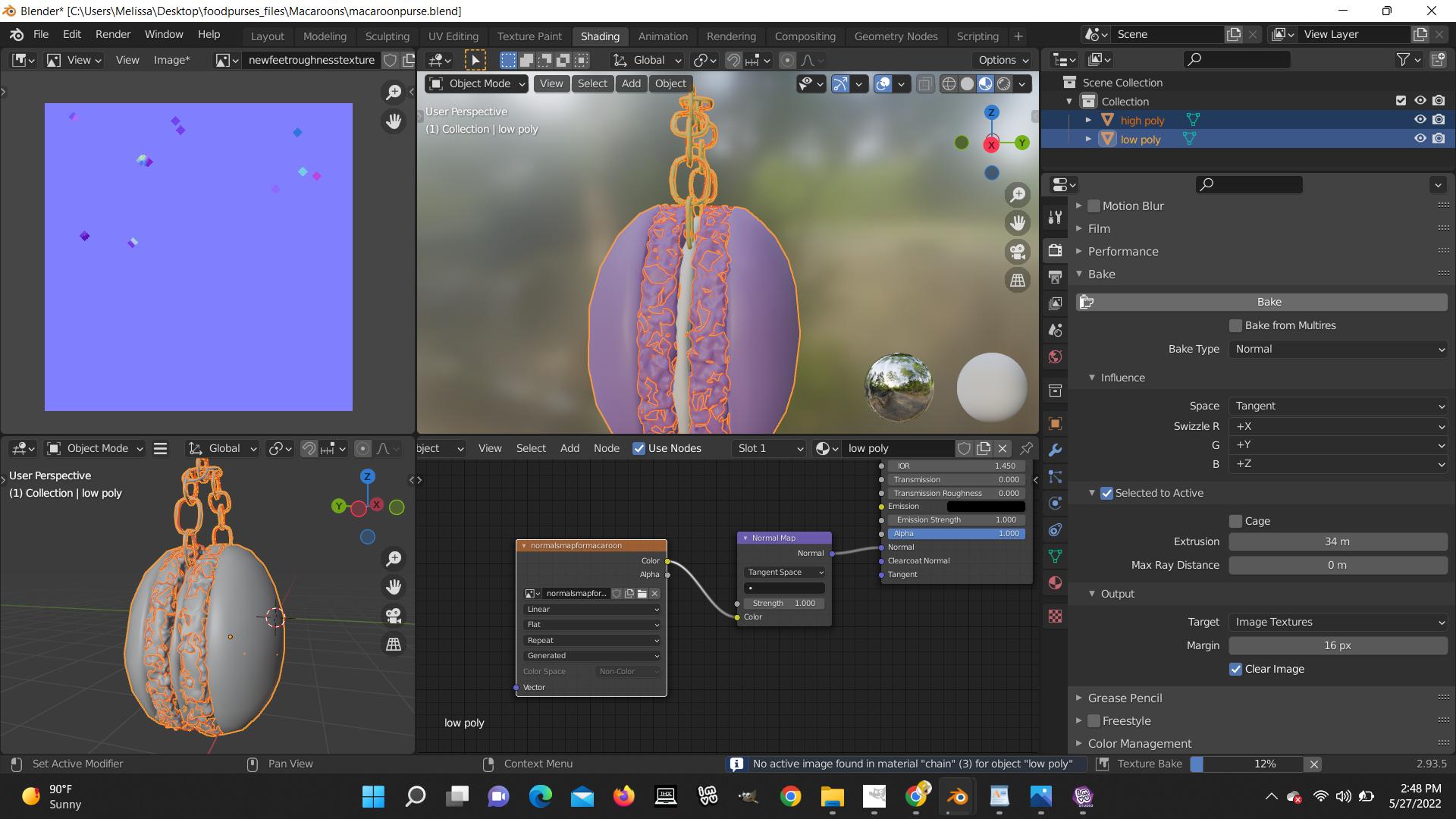Expand the high poly tree item
Image resolution: width=1456 pixels, height=819 pixels.
coord(1088,120)
